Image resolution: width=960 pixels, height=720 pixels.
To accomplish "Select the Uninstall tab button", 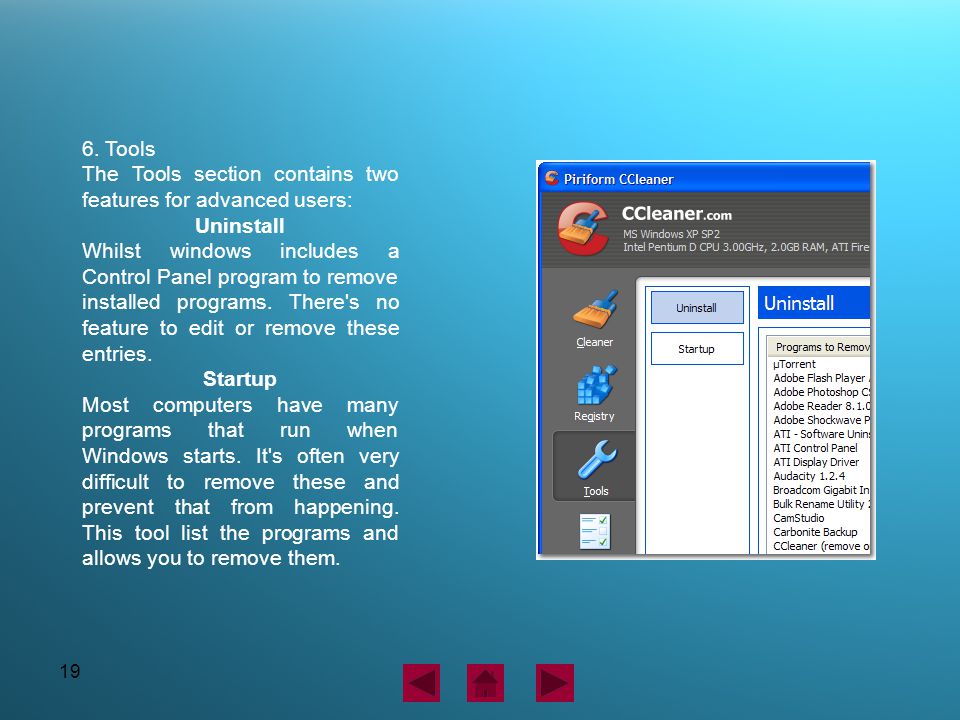I will point(697,307).
